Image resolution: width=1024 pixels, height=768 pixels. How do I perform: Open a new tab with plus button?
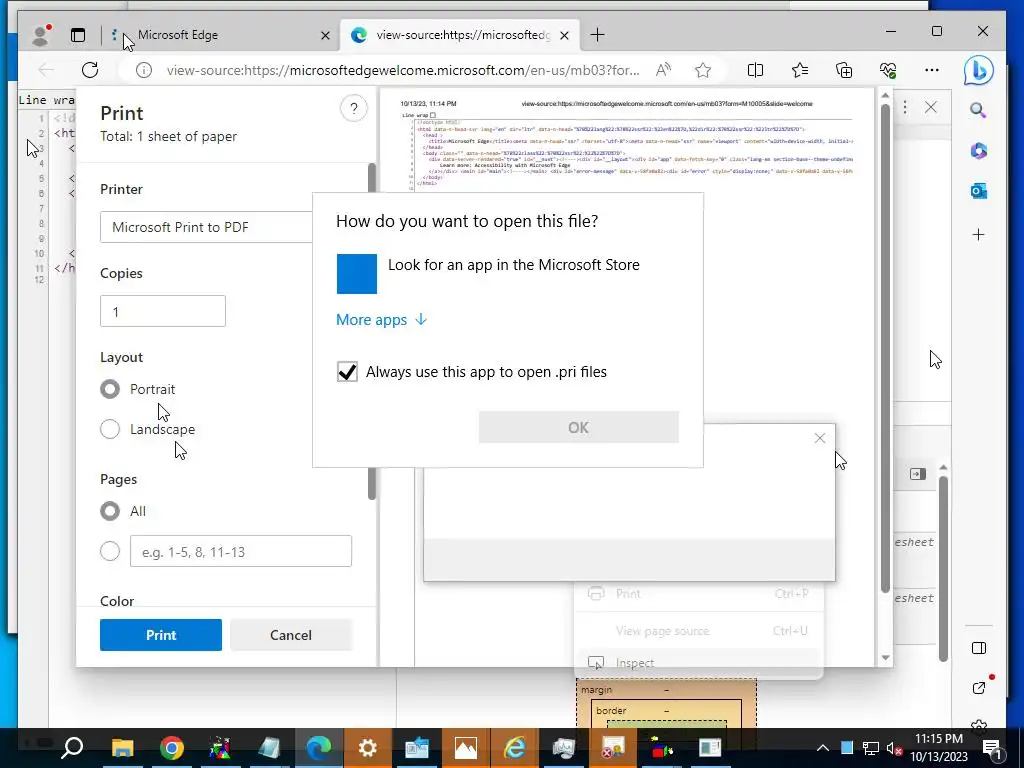pyautogui.click(x=597, y=35)
